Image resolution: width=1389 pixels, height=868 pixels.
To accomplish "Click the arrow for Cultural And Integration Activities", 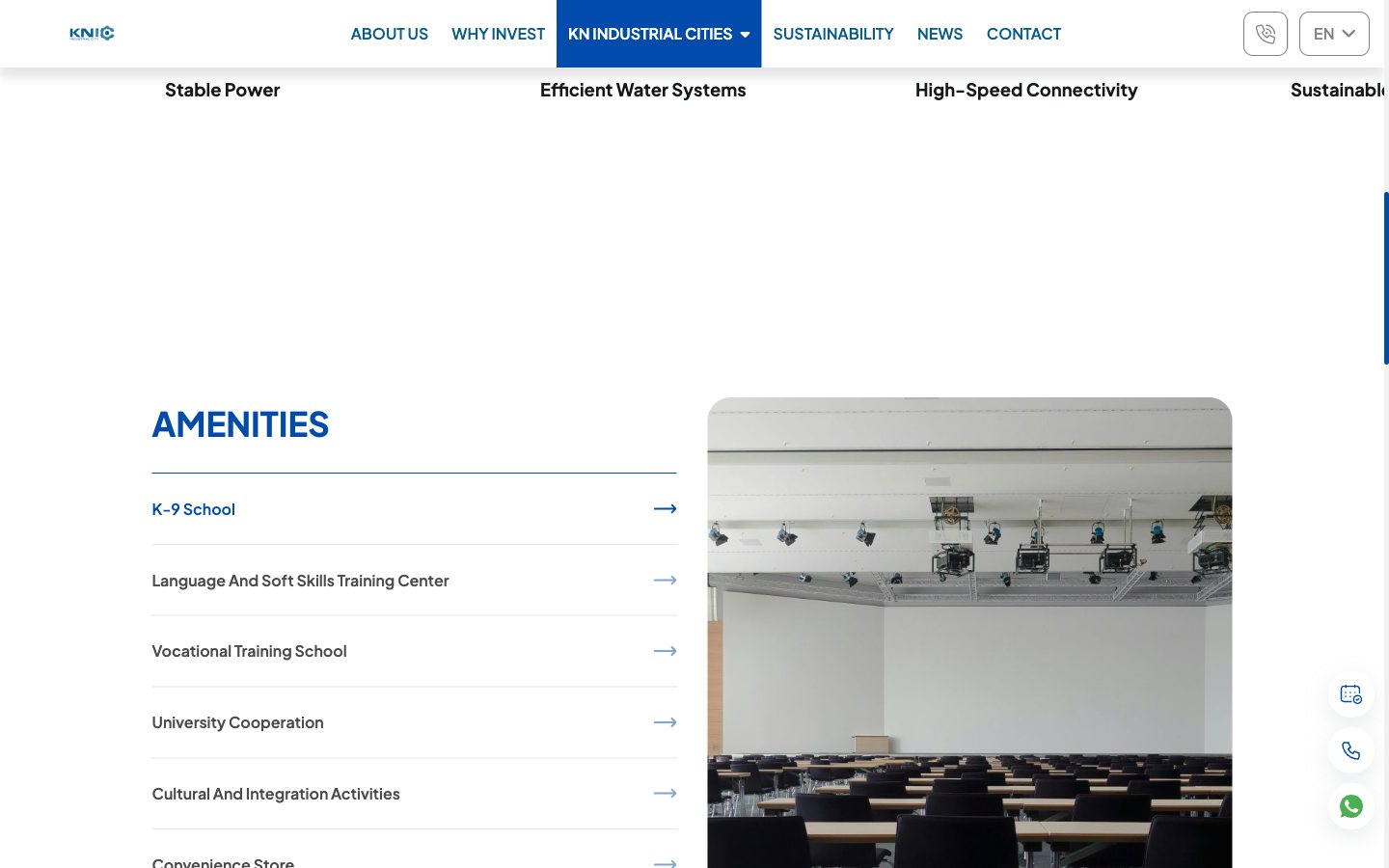I will click(665, 794).
